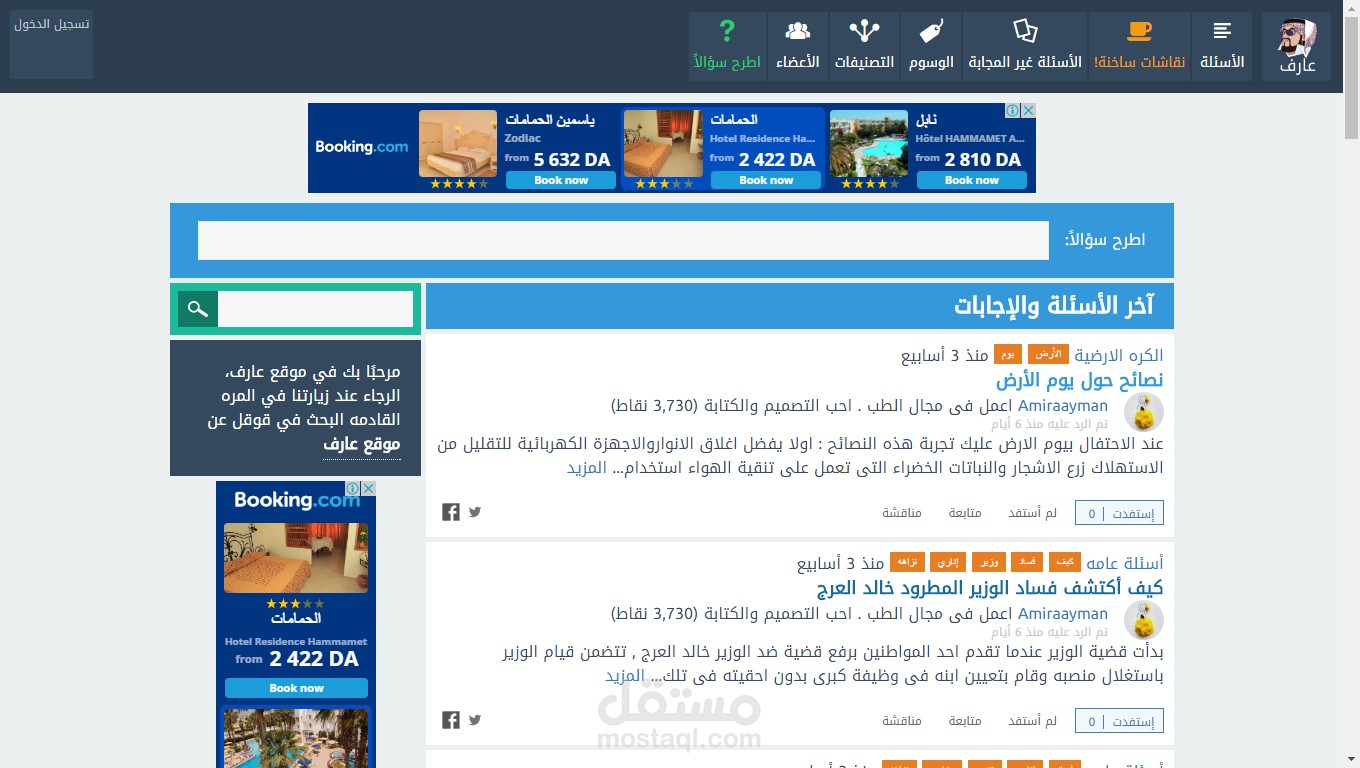
Task: Share Earth Day question on Facebook
Action: click(451, 512)
